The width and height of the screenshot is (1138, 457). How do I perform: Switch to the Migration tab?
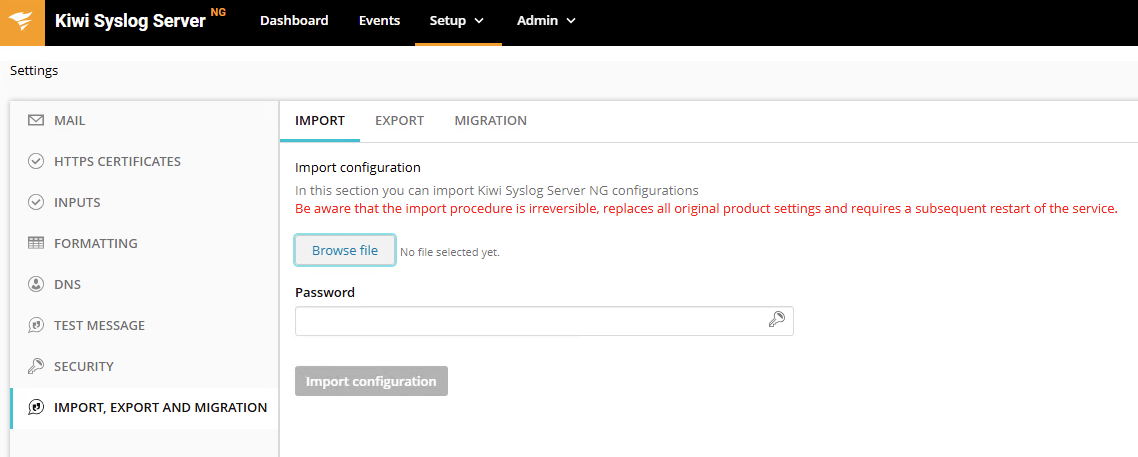490,120
